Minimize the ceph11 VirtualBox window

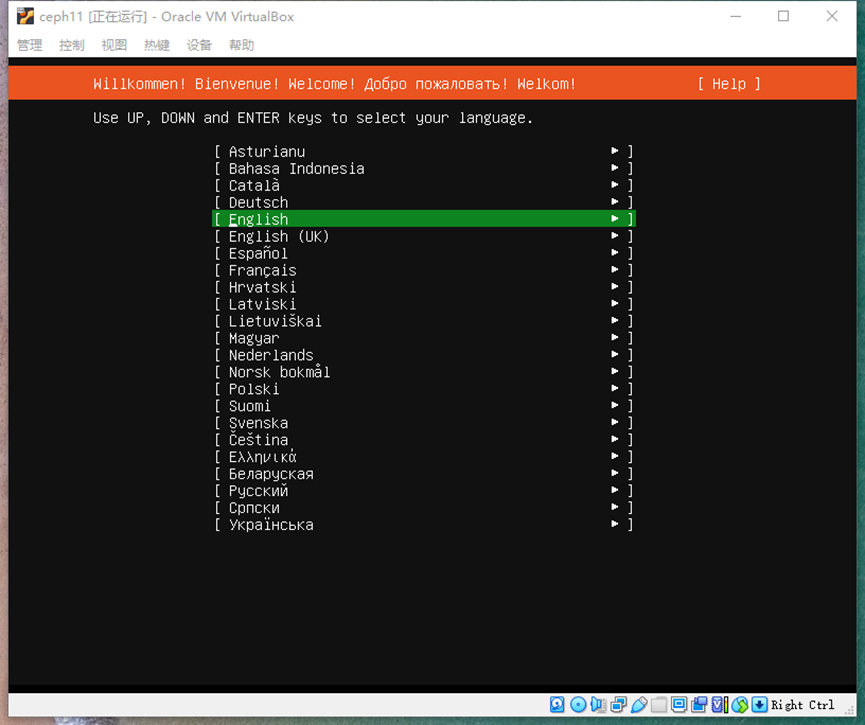[735, 17]
